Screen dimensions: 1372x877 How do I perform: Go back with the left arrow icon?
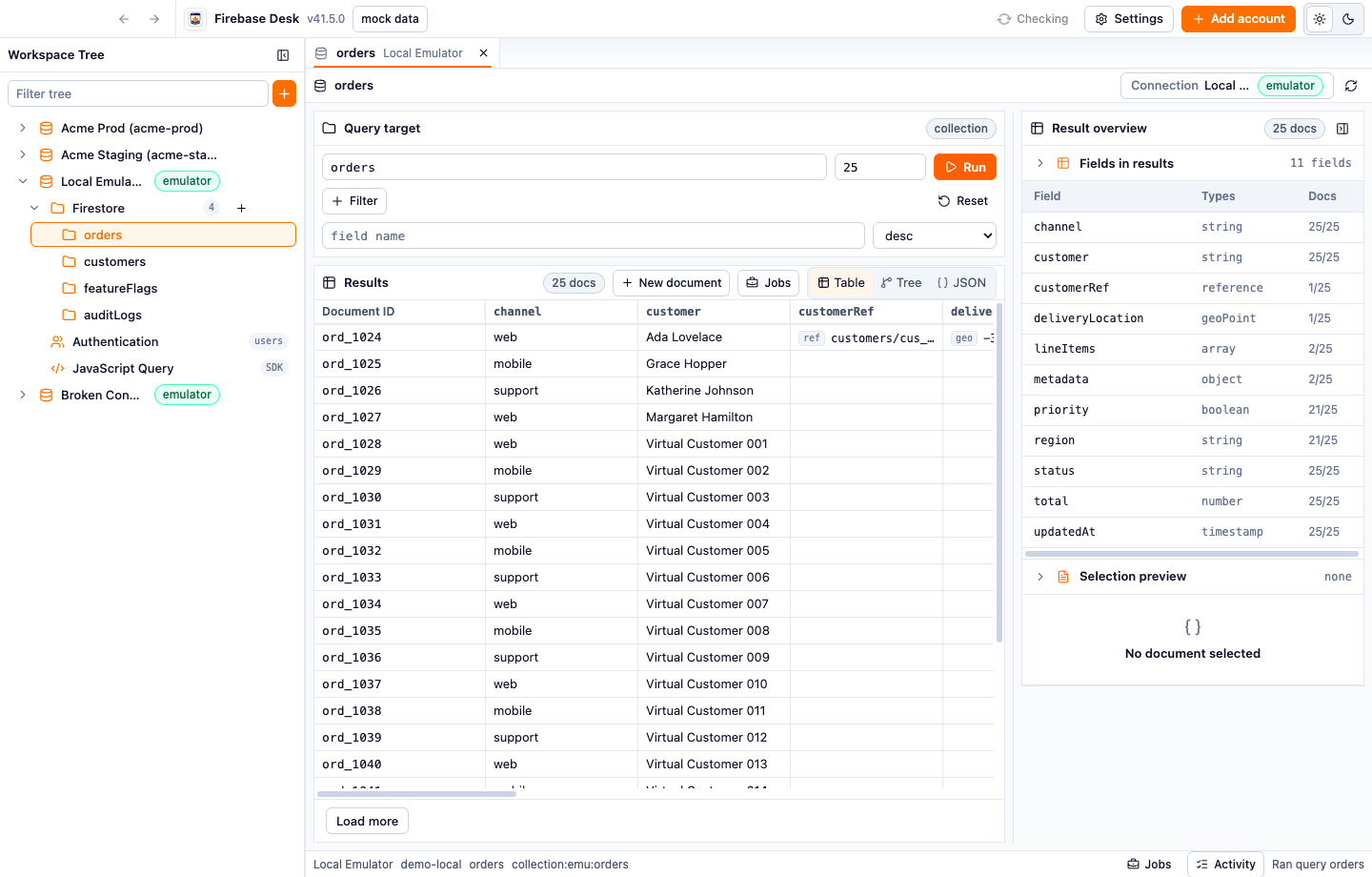click(x=124, y=19)
